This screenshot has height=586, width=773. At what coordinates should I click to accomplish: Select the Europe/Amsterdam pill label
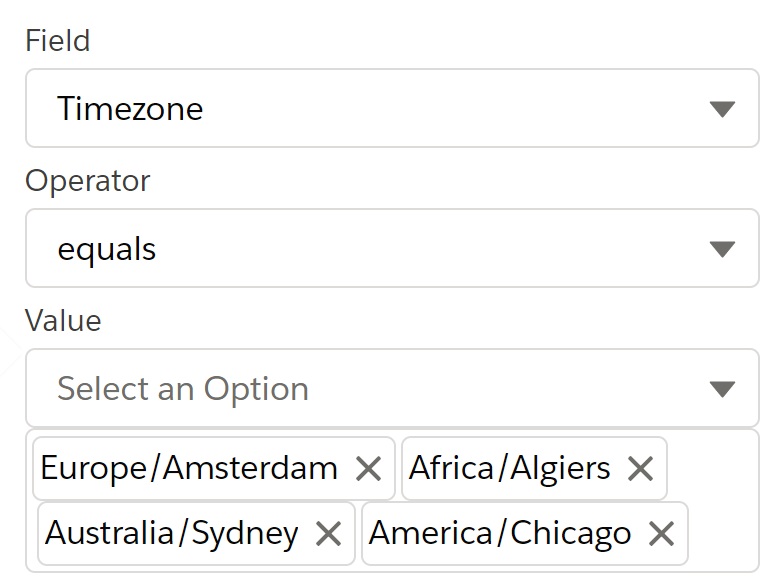pos(189,468)
